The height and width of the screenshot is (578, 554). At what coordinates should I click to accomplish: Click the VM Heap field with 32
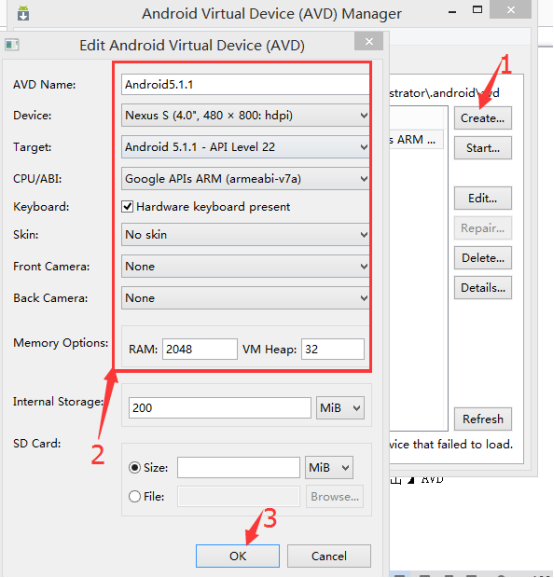333,349
